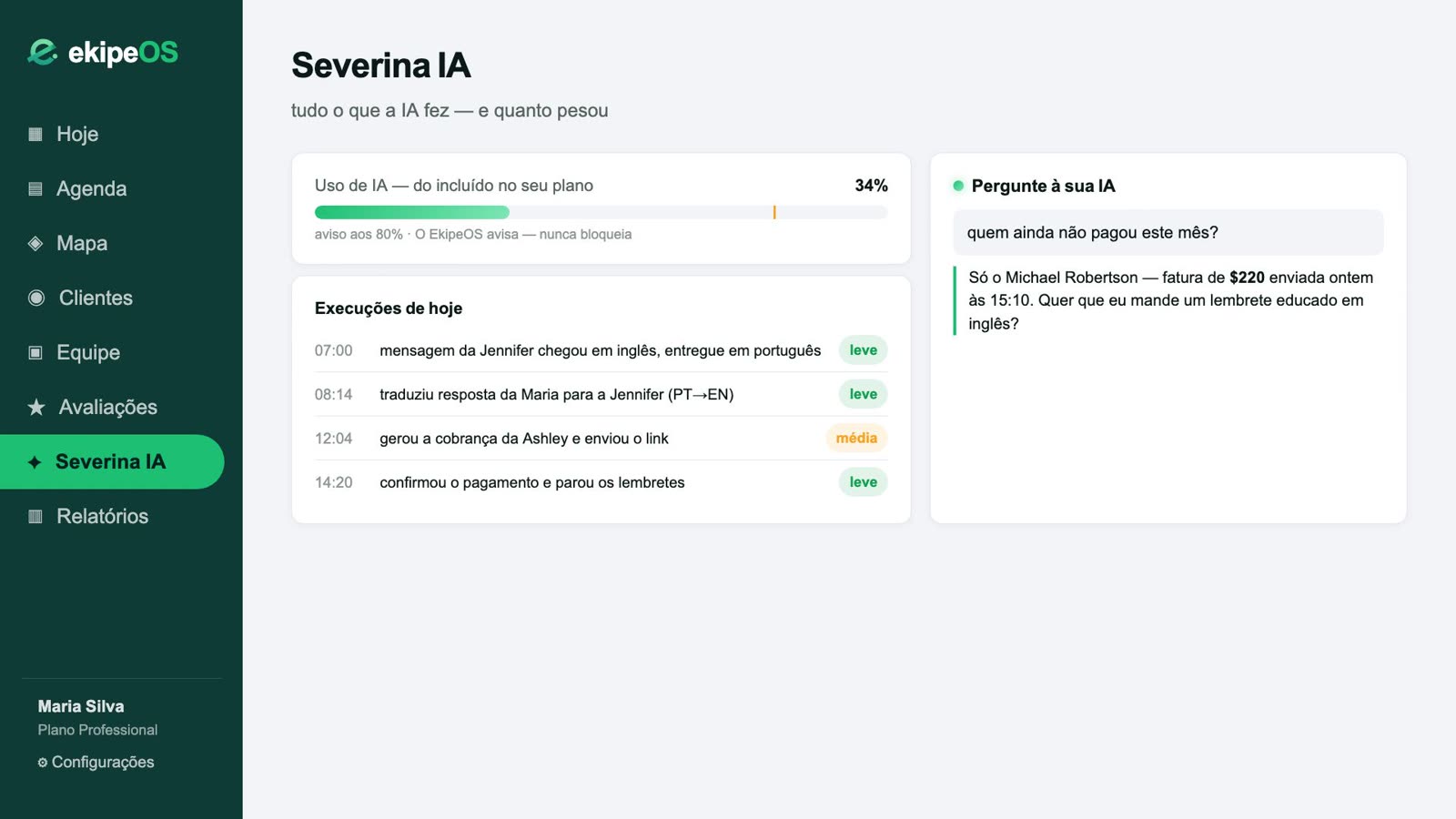Click the Avaliações star icon
Screen dimensions: 1456x819
click(36, 407)
